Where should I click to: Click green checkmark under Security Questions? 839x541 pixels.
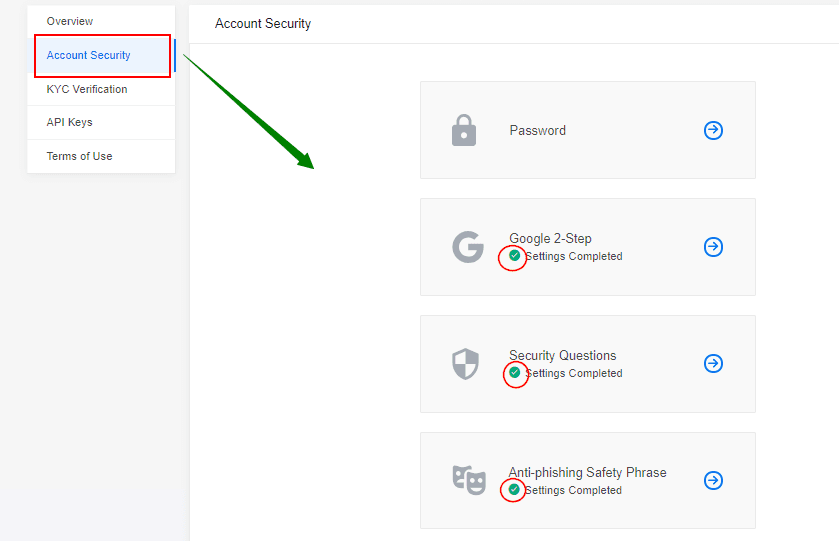click(x=515, y=372)
